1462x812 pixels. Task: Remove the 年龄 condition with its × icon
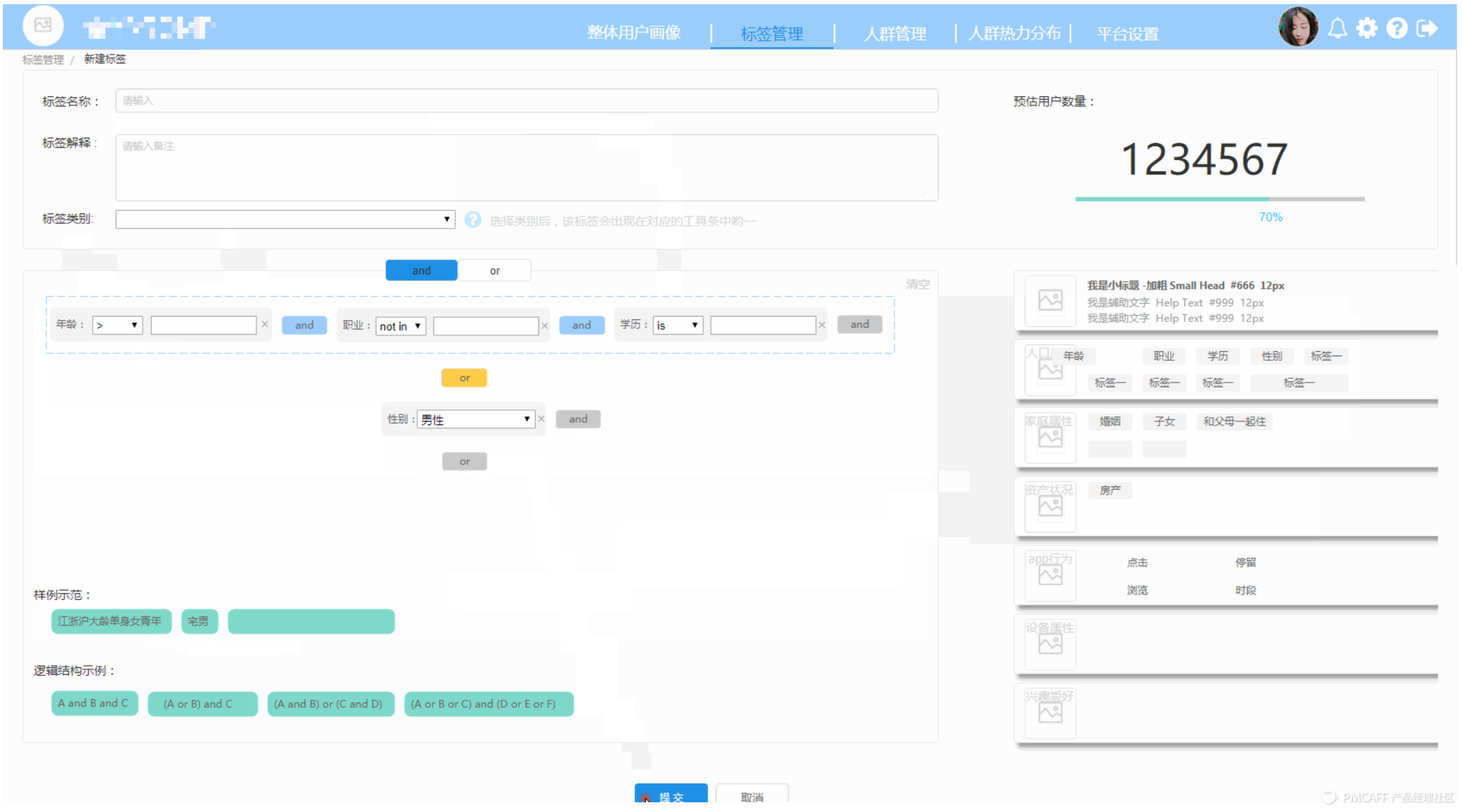[x=265, y=324]
